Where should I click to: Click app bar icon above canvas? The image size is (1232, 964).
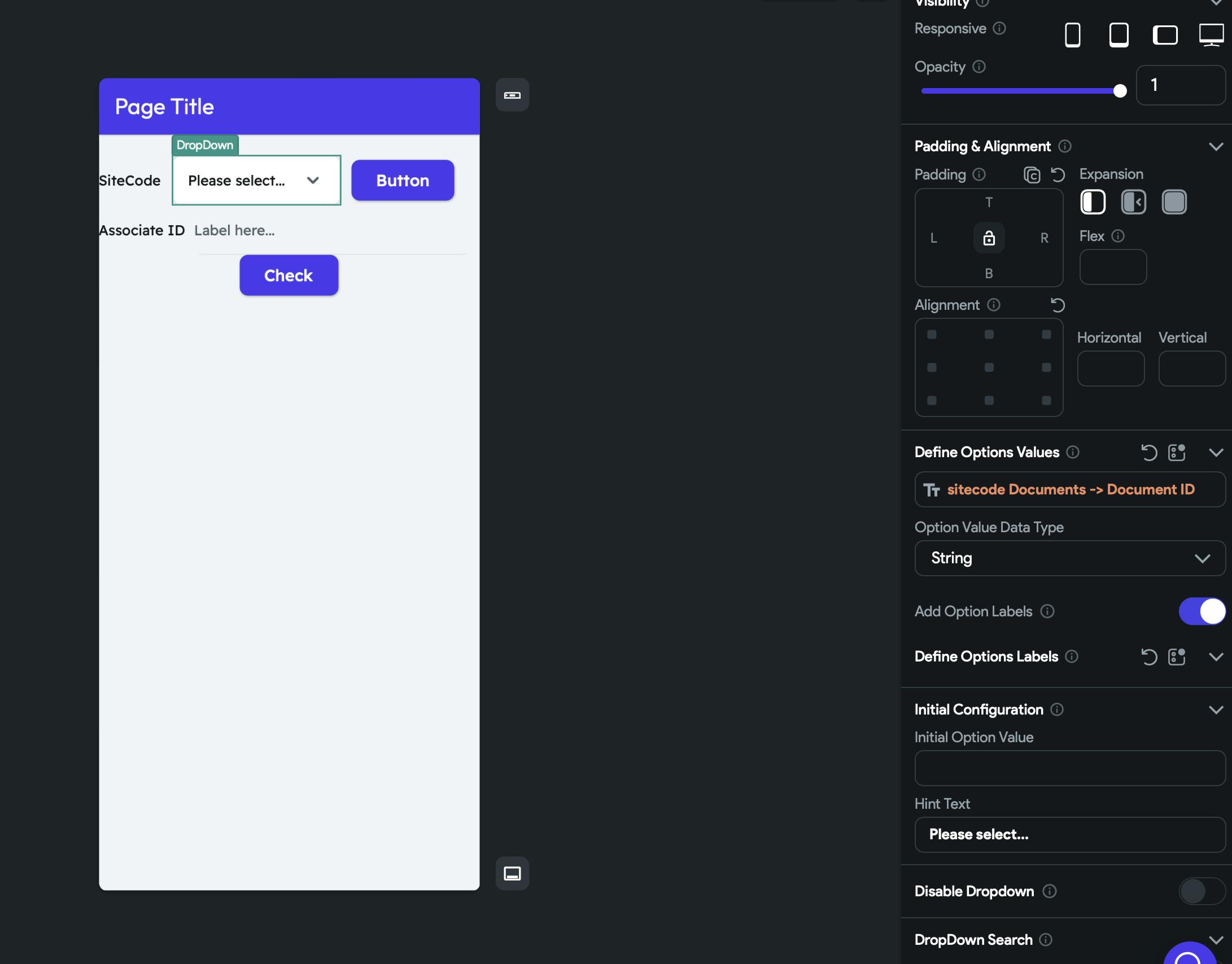pyautogui.click(x=512, y=95)
